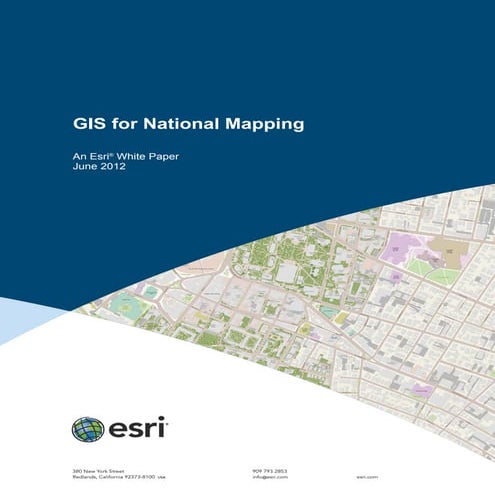Screen dimensions: 495x495
Task: Click the 'Redlands, California' address line
Action: pyautogui.click(x=119, y=477)
